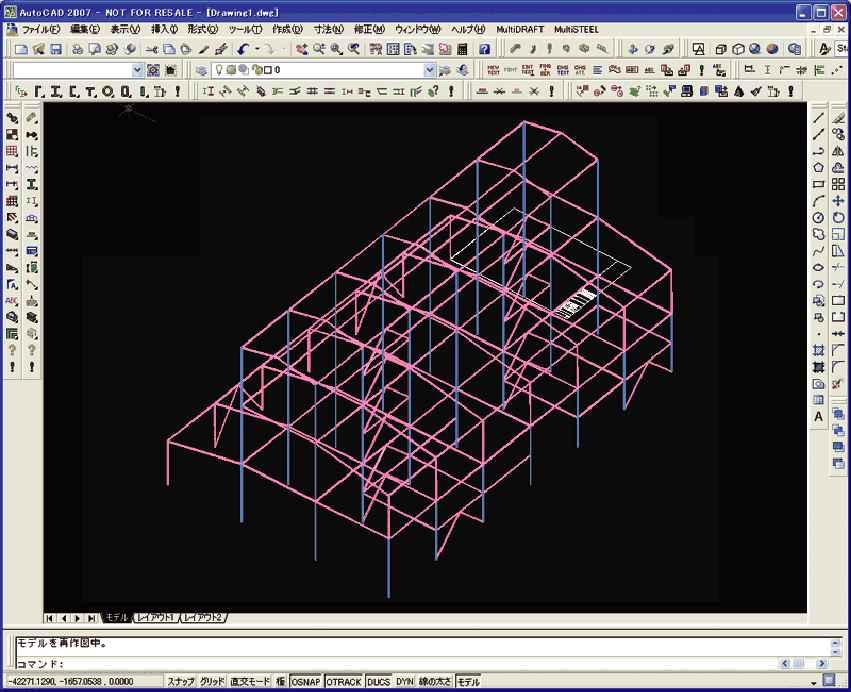This screenshot has height=692, width=851.
Task: Switch to the レイアウト1 tab
Action: click(x=156, y=617)
